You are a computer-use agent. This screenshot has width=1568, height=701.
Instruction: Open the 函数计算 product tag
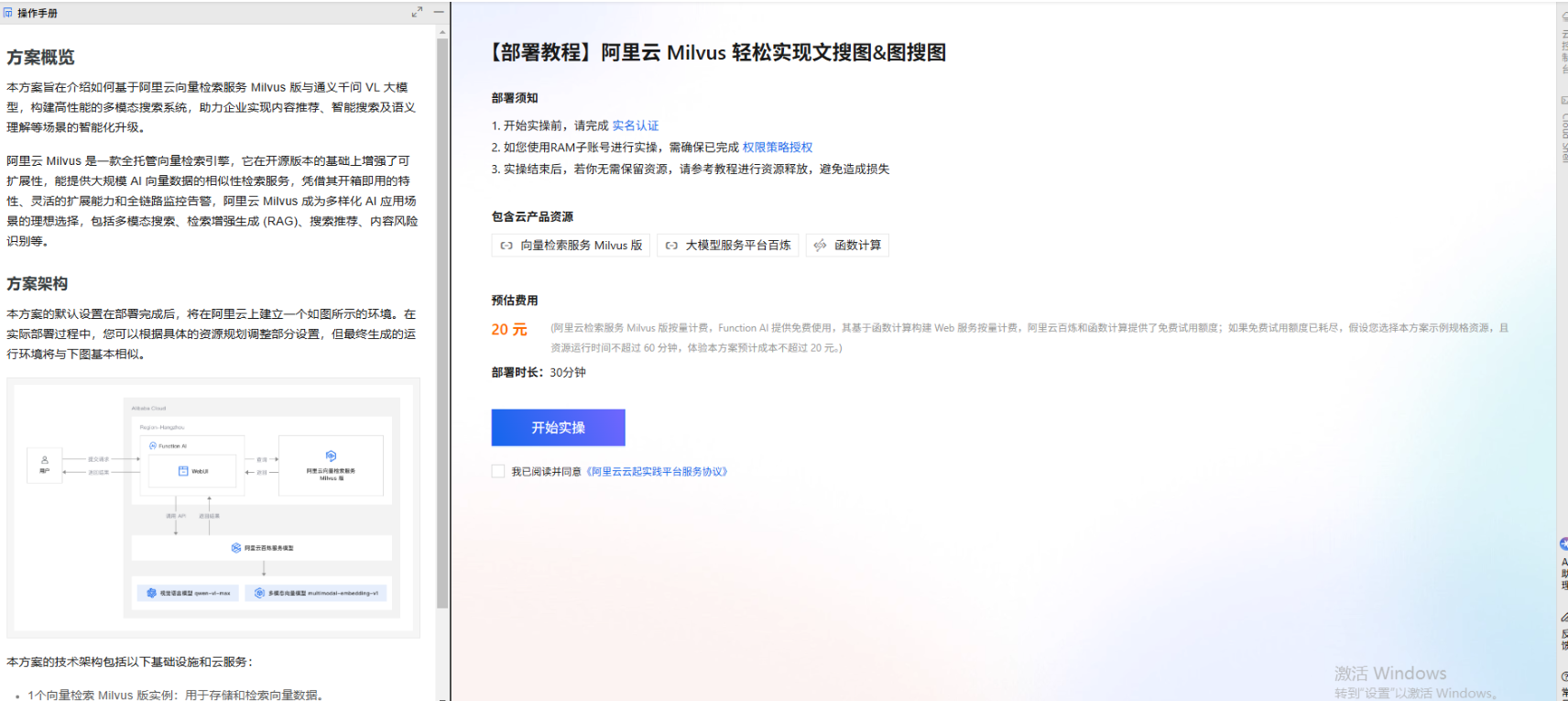tap(847, 246)
